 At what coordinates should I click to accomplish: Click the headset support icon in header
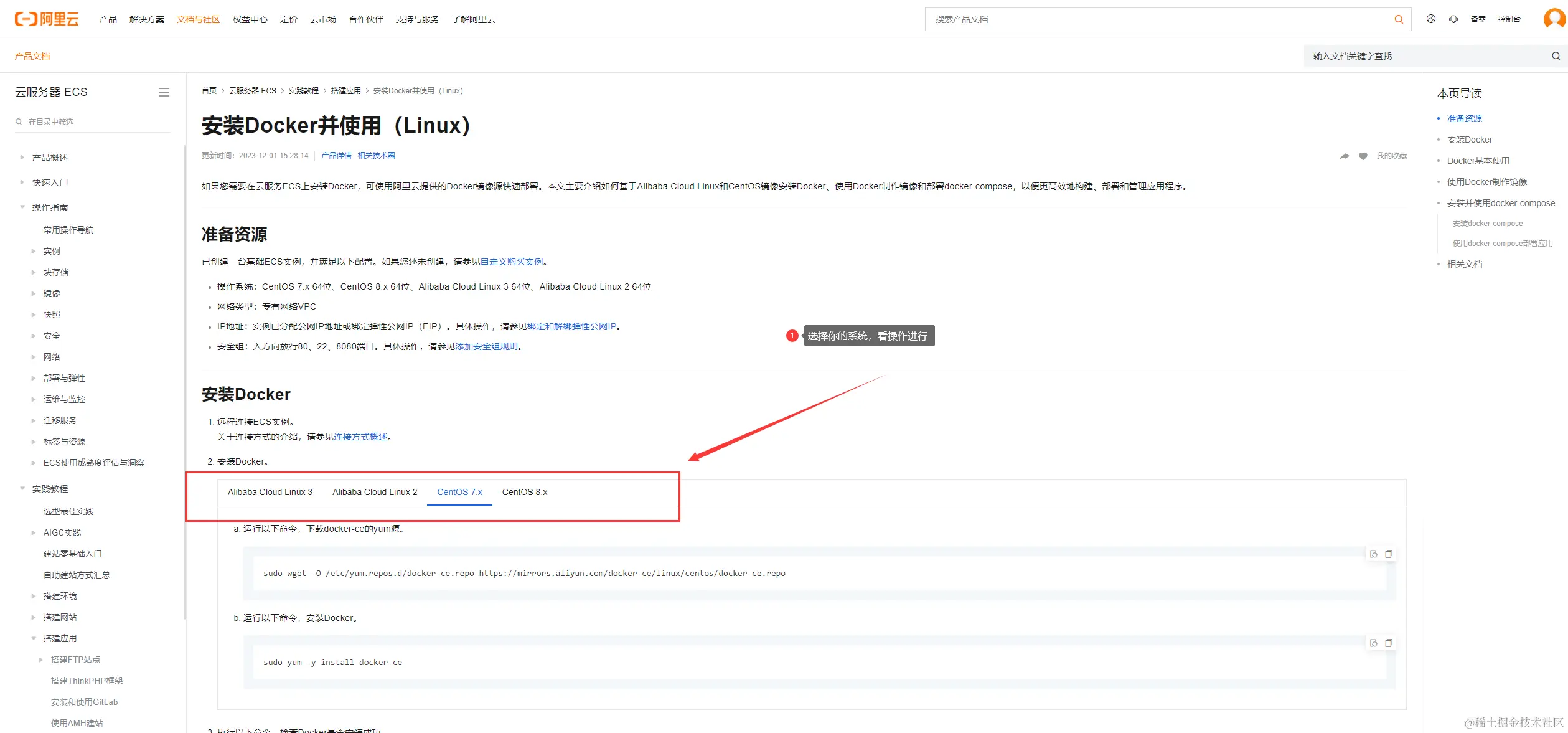[1453, 19]
